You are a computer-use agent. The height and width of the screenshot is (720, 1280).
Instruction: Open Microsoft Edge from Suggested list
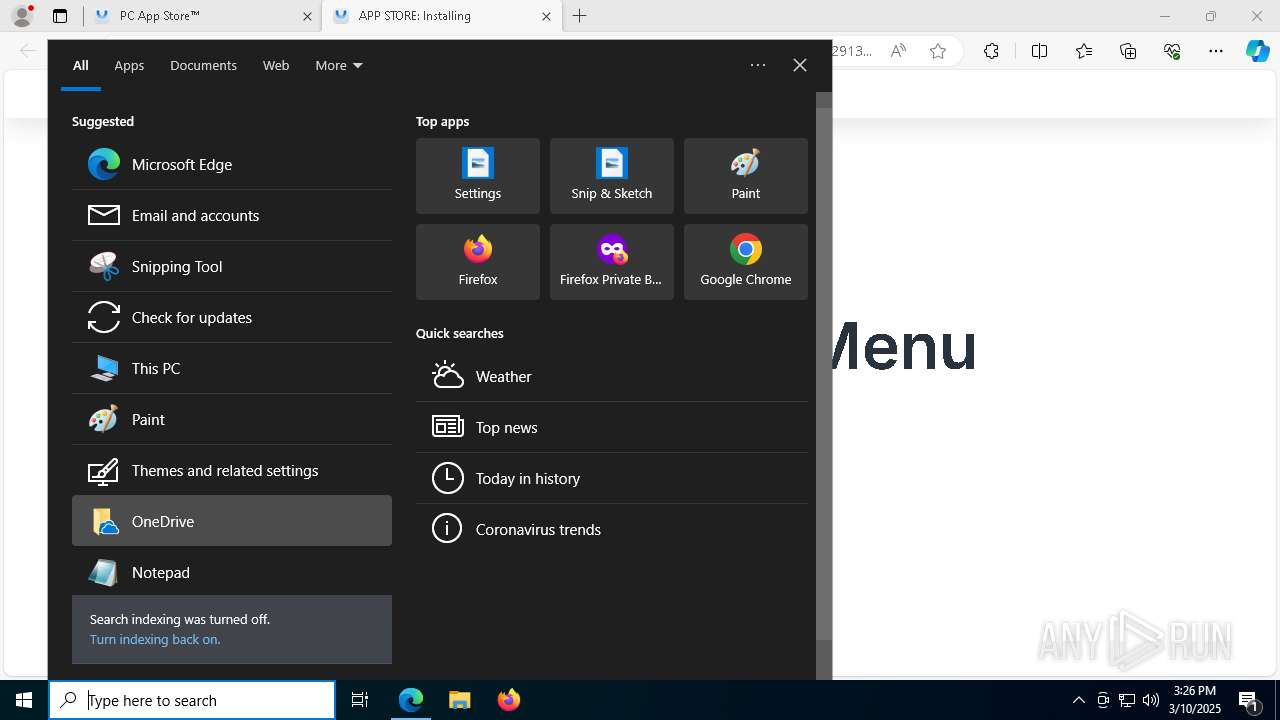pyautogui.click(x=232, y=164)
